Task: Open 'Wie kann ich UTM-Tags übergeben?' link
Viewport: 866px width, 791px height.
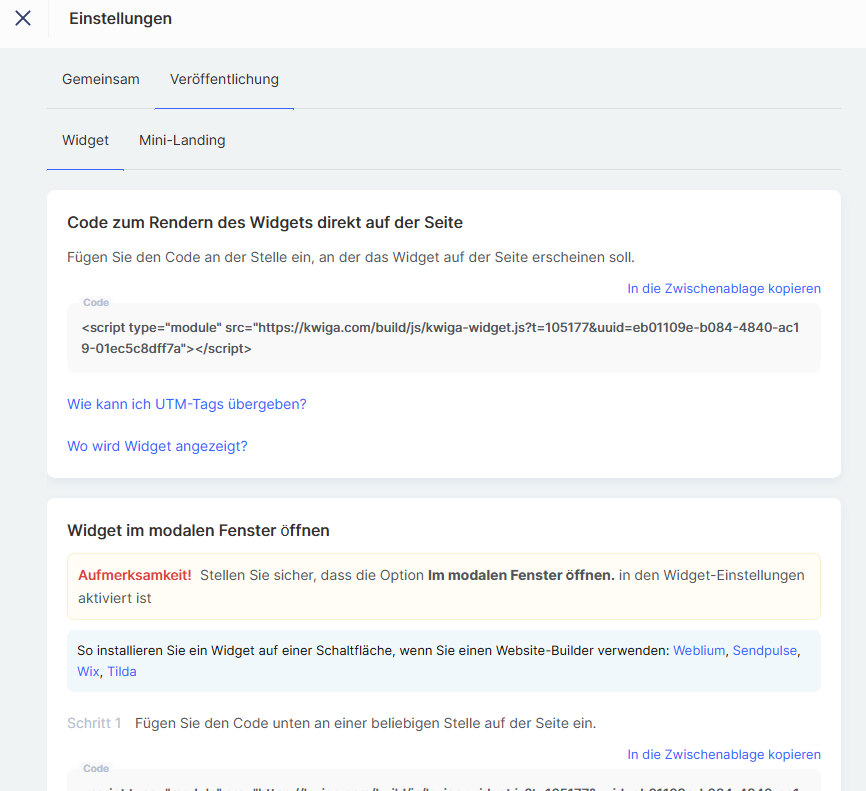Action: [187, 404]
